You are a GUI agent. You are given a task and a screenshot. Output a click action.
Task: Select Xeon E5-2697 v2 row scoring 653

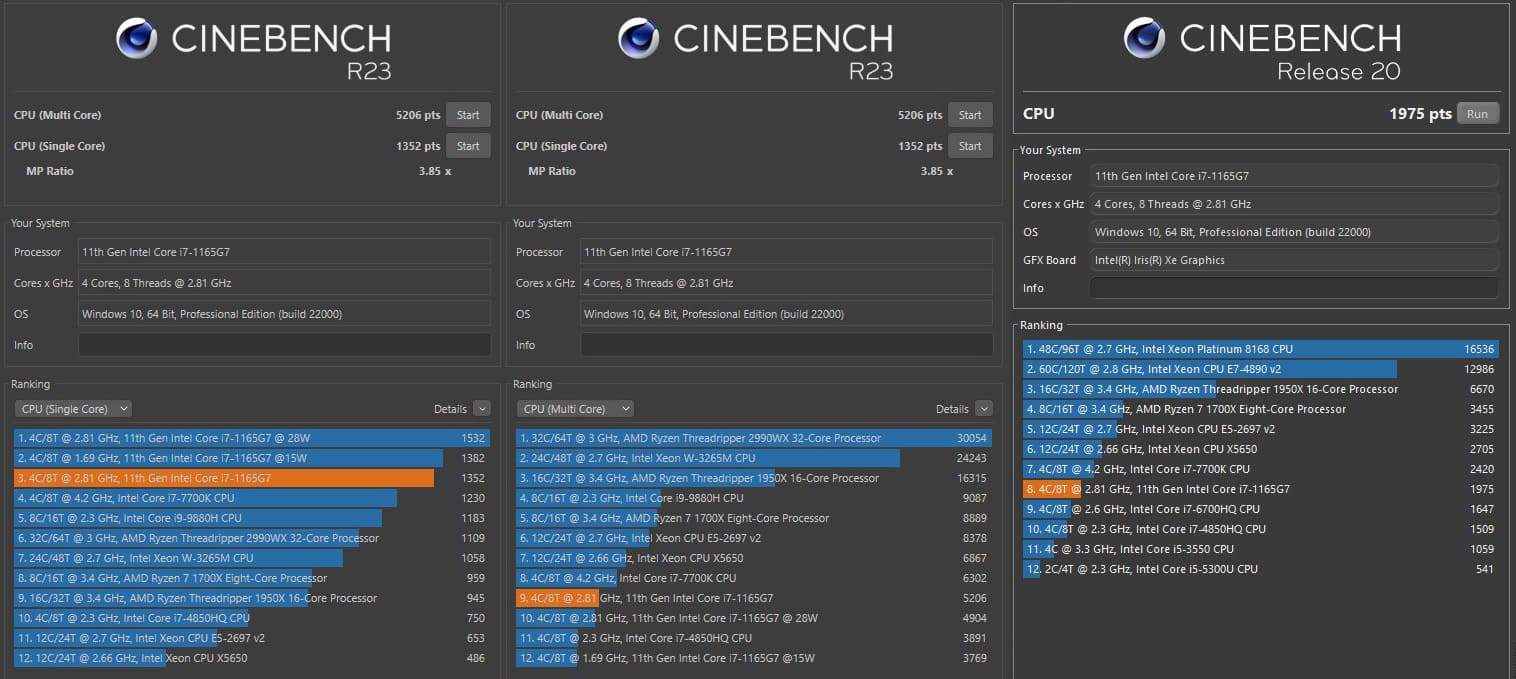tap(252, 638)
